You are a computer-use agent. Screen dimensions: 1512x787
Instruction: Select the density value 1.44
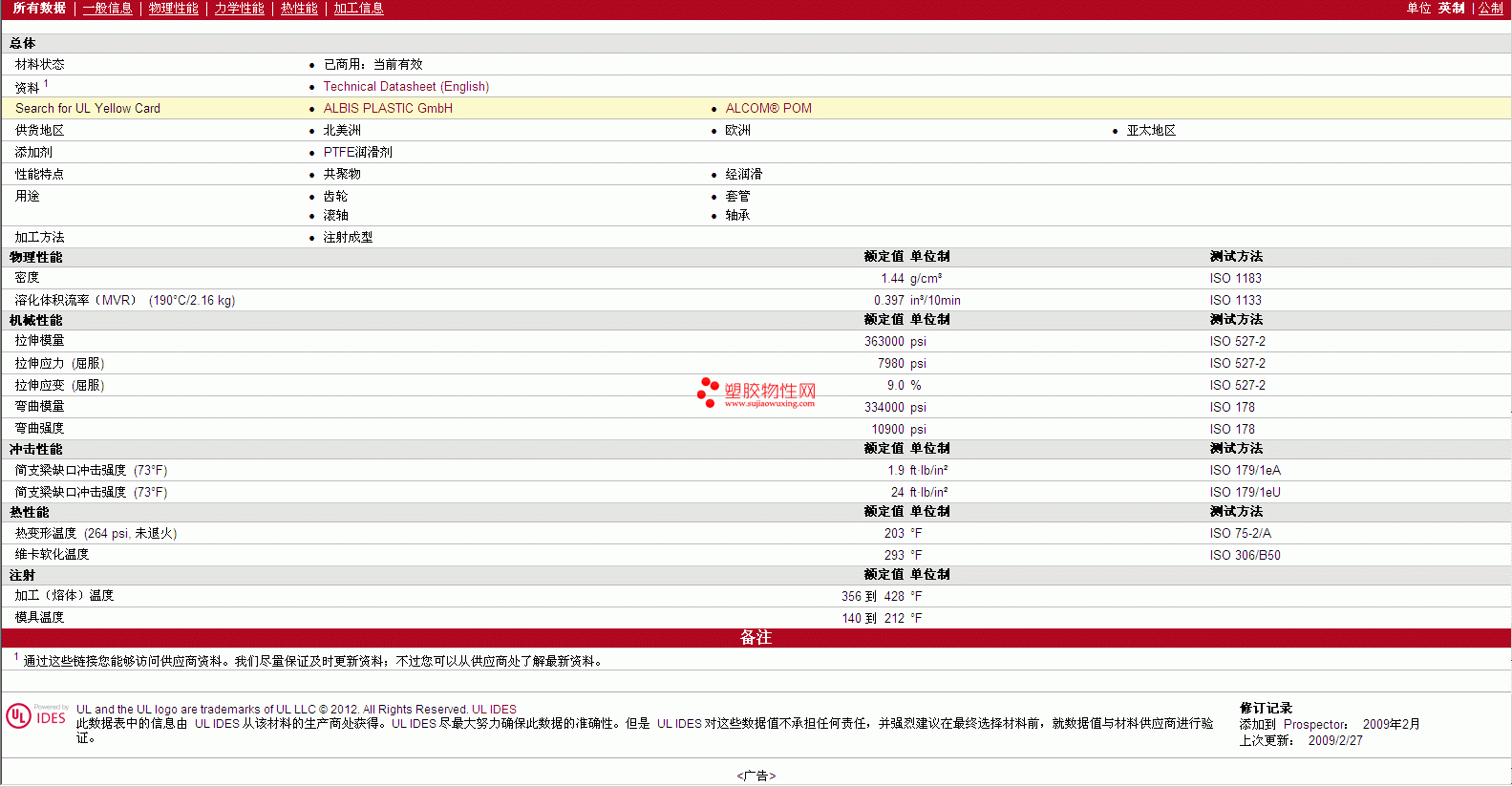[892, 278]
